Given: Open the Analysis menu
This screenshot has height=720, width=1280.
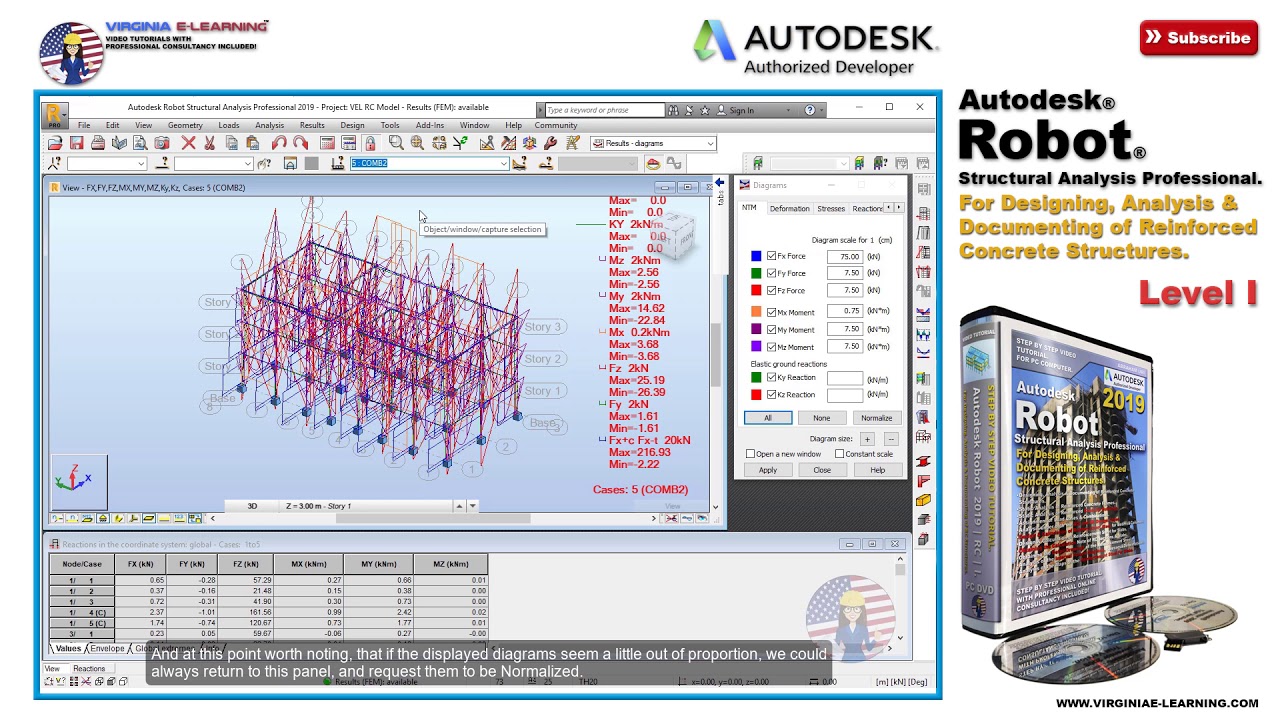Looking at the screenshot, I should tap(269, 126).
